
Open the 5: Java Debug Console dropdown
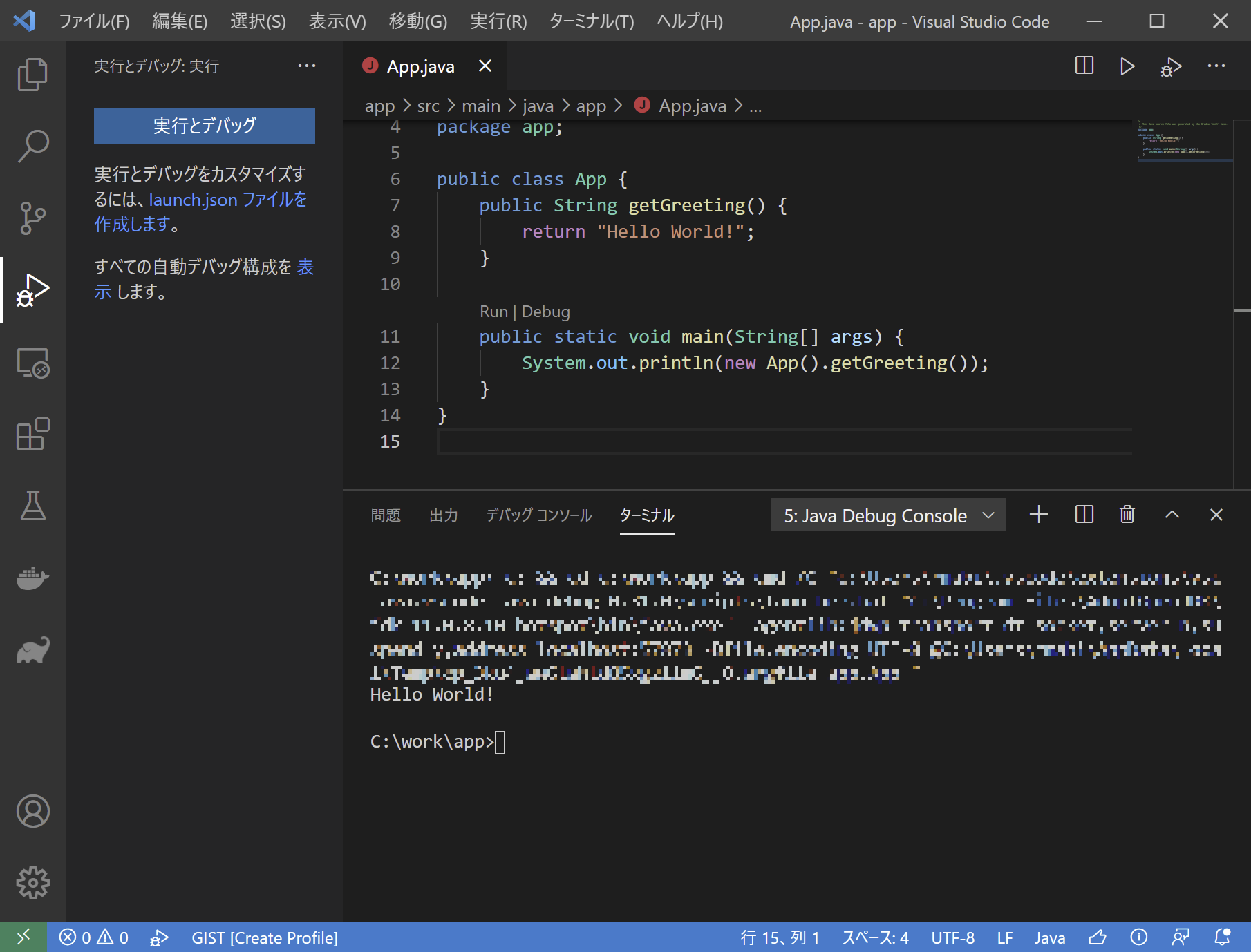[x=888, y=515]
